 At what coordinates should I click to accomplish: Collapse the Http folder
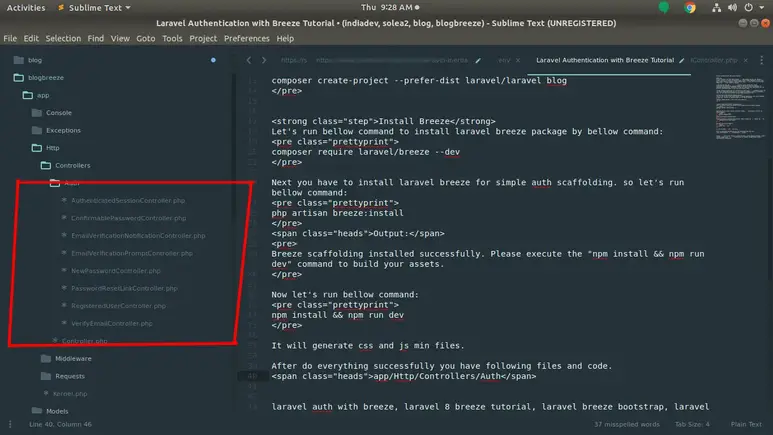(x=36, y=148)
